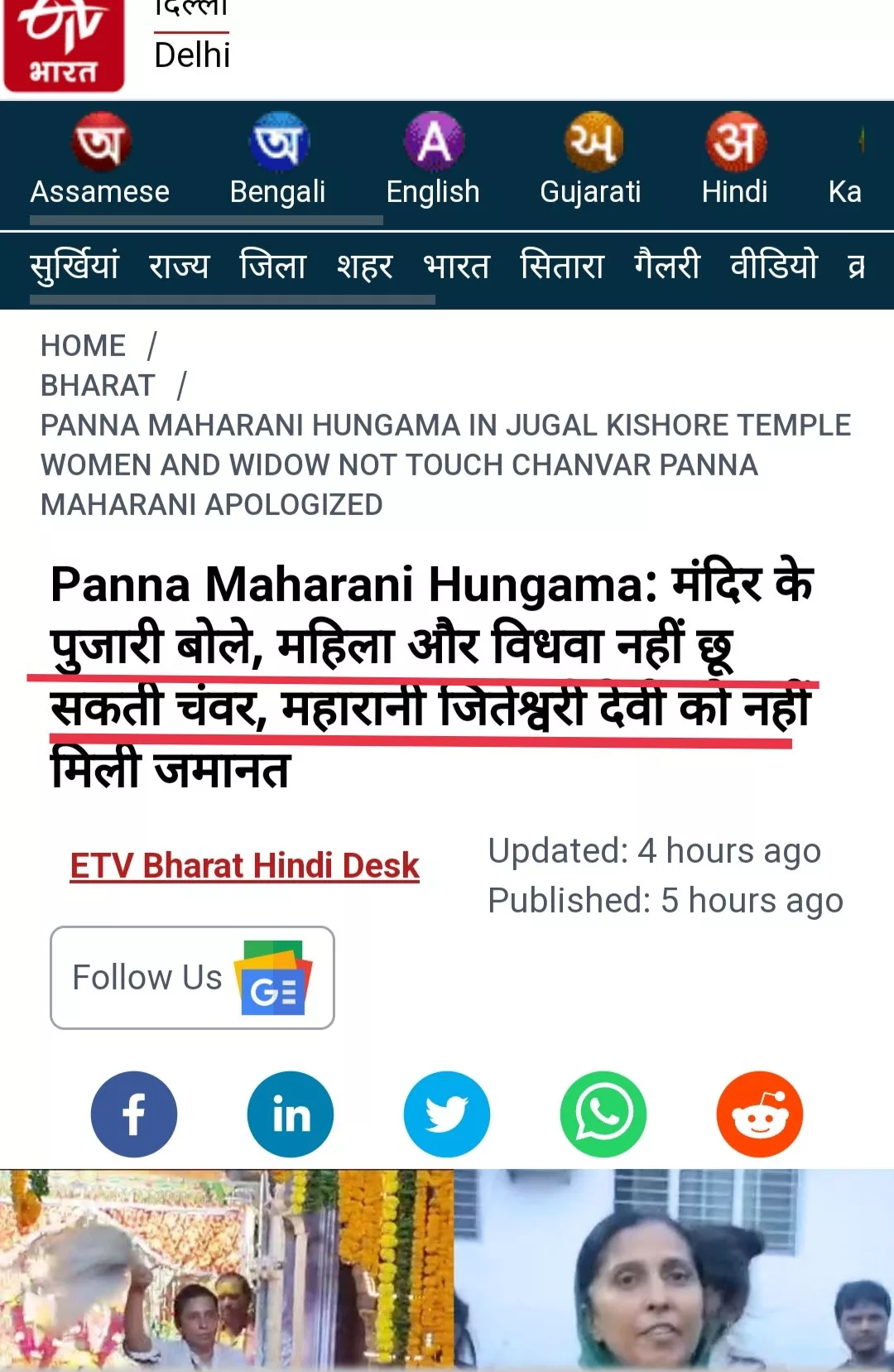Select the Assamese language icon
The height and width of the screenshot is (1372, 894).
coord(100,142)
